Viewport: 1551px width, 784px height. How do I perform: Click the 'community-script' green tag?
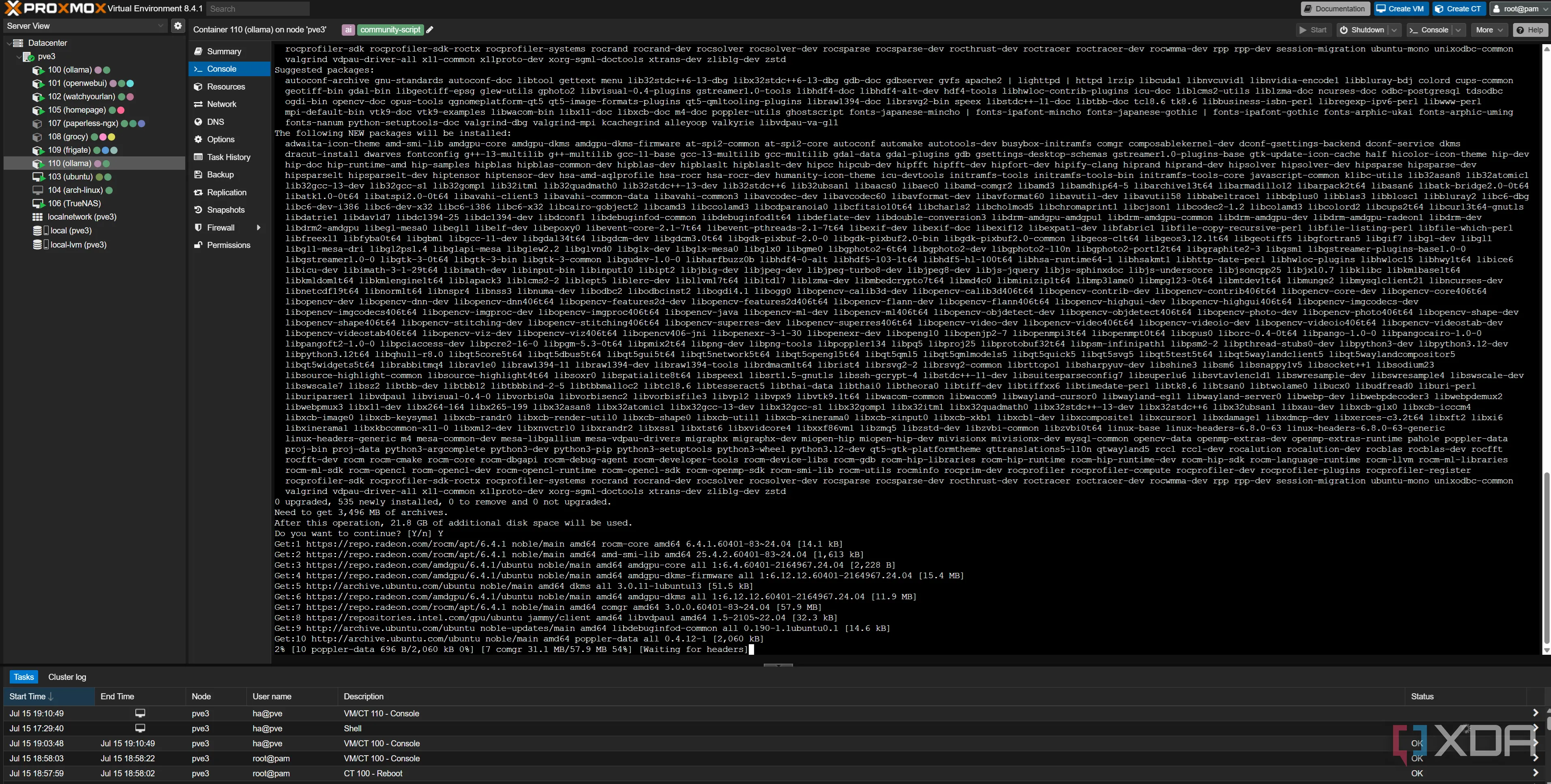click(390, 30)
